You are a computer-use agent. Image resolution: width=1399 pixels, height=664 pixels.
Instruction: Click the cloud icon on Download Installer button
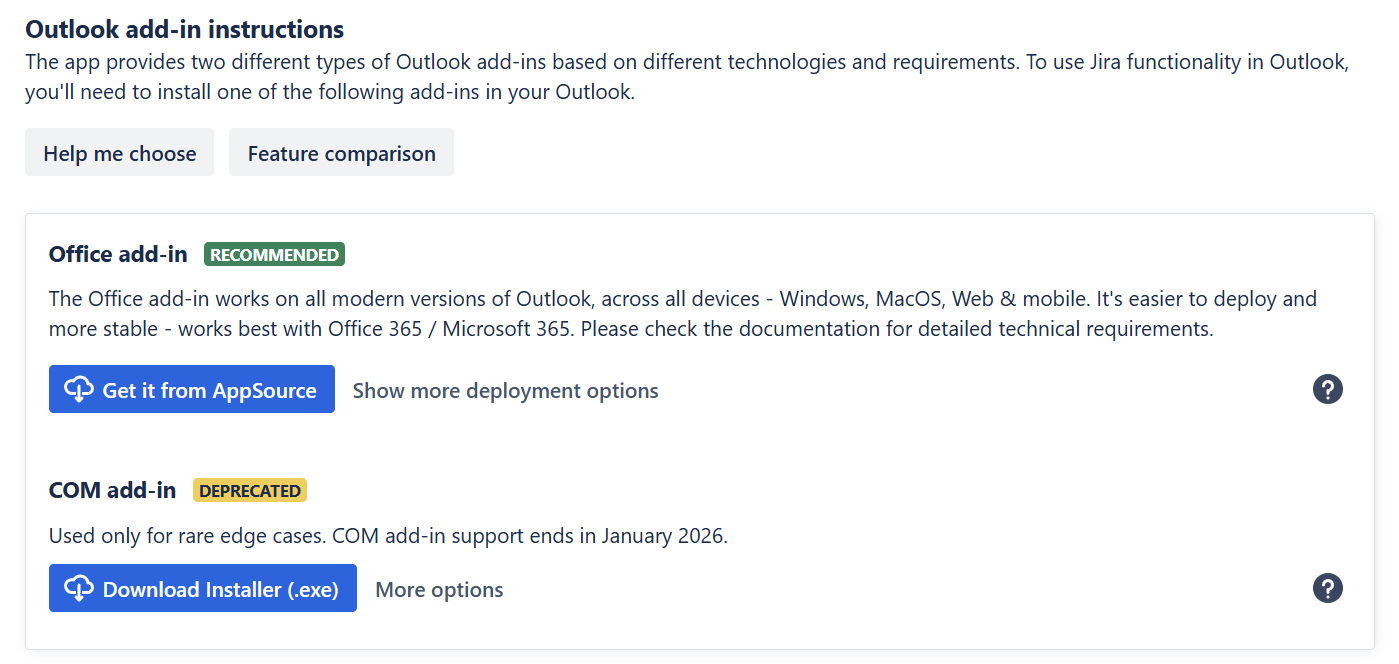pos(78,588)
